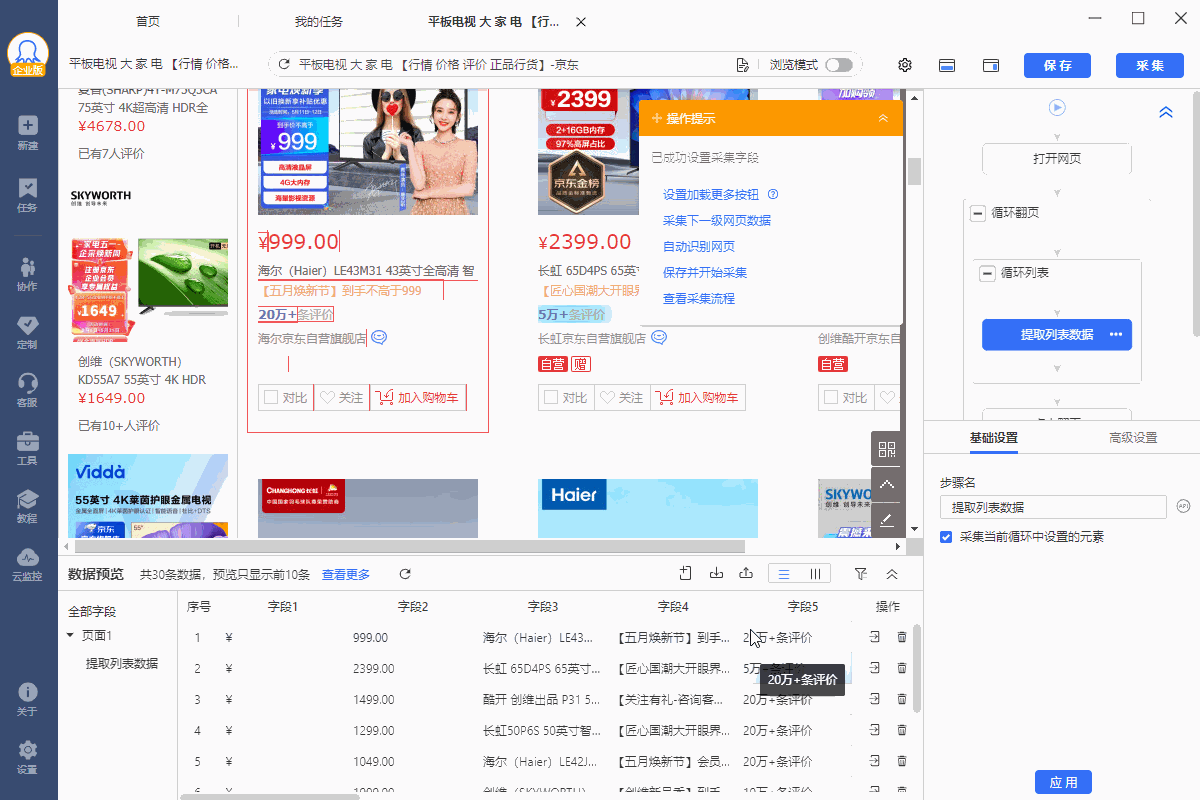
Task: Click the horizontal panel layout icon
Action: [x=947, y=65]
